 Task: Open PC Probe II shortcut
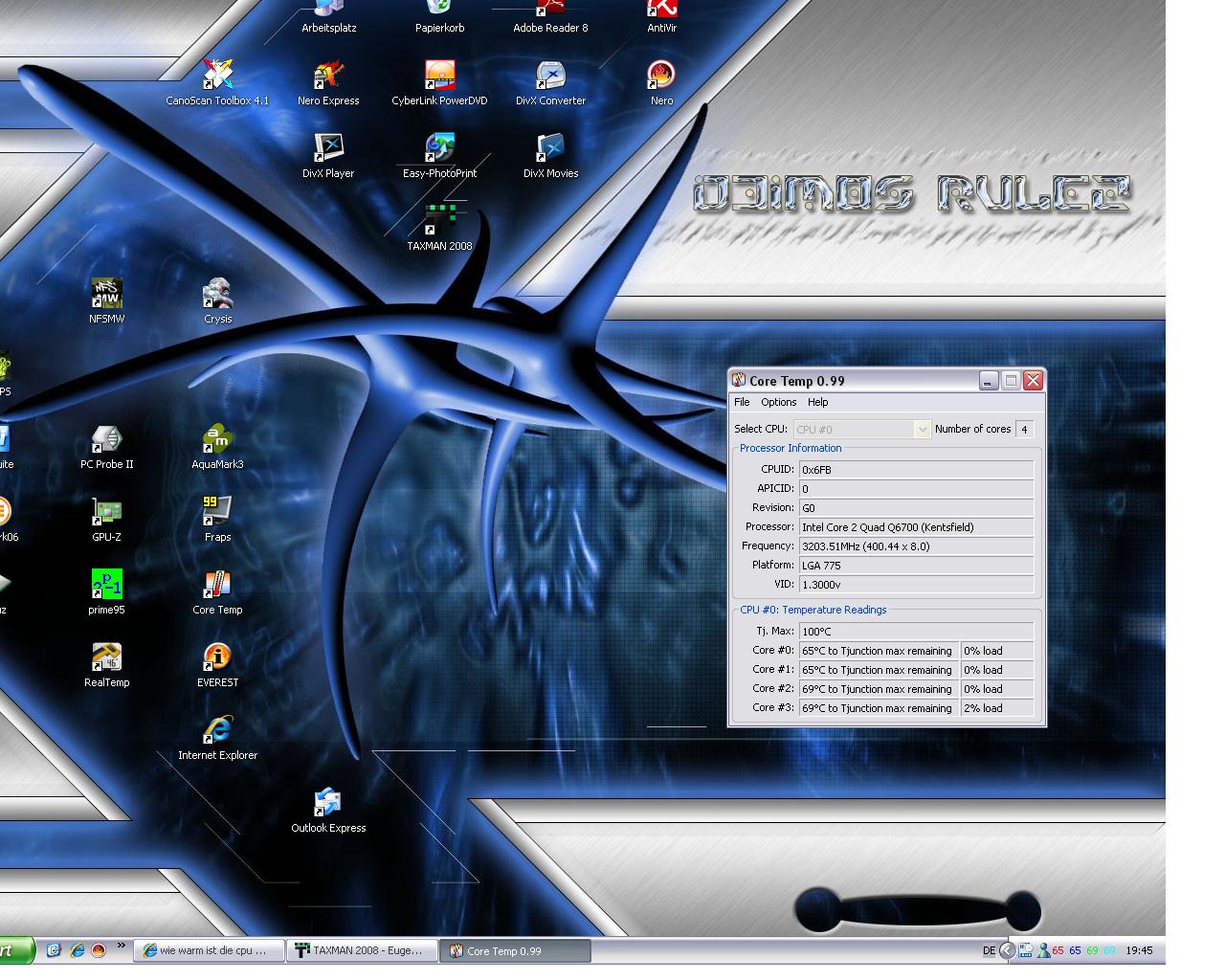[x=106, y=447]
